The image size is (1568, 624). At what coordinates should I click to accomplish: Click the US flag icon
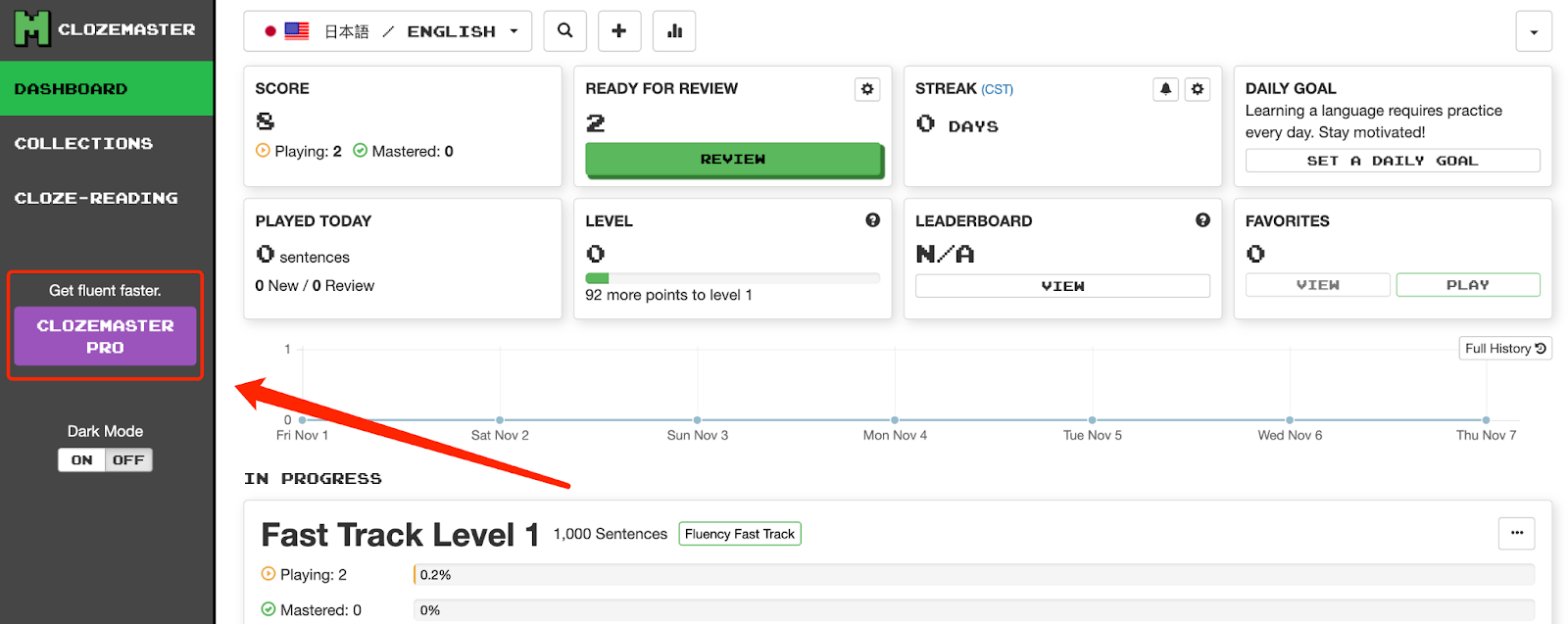click(297, 31)
